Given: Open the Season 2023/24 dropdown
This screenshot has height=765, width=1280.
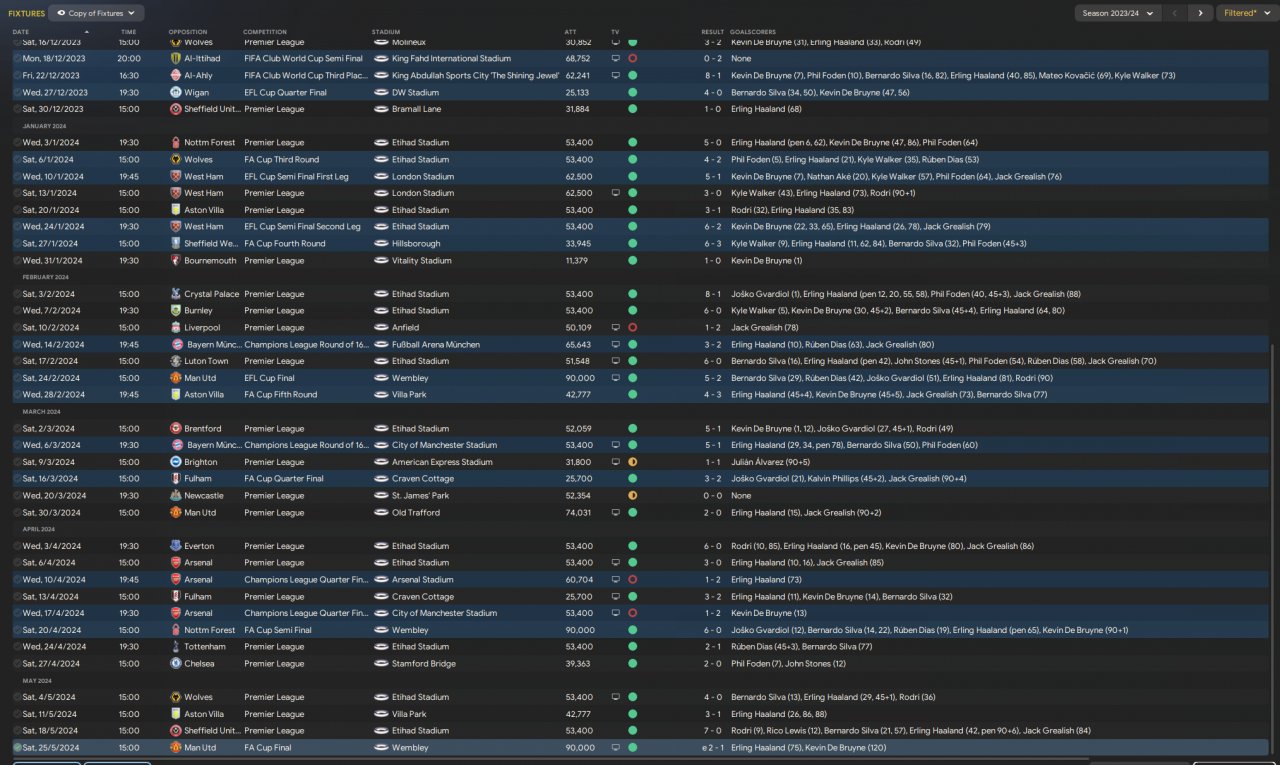Looking at the screenshot, I should pyautogui.click(x=1118, y=13).
